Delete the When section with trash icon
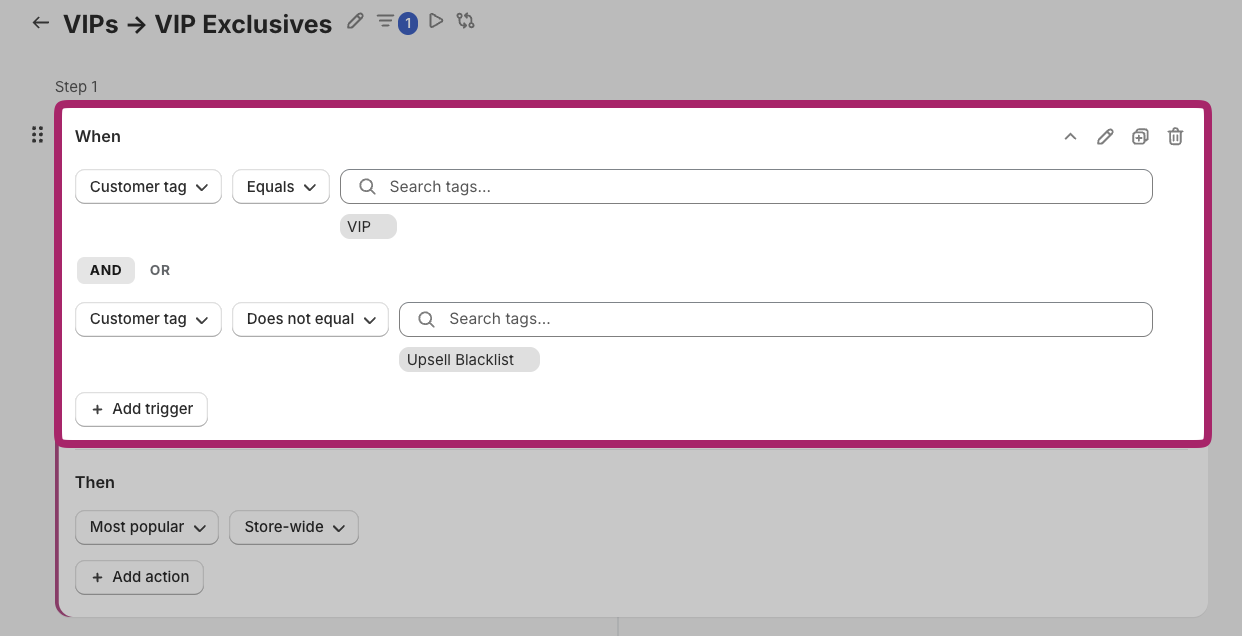 coord(1176,137)
